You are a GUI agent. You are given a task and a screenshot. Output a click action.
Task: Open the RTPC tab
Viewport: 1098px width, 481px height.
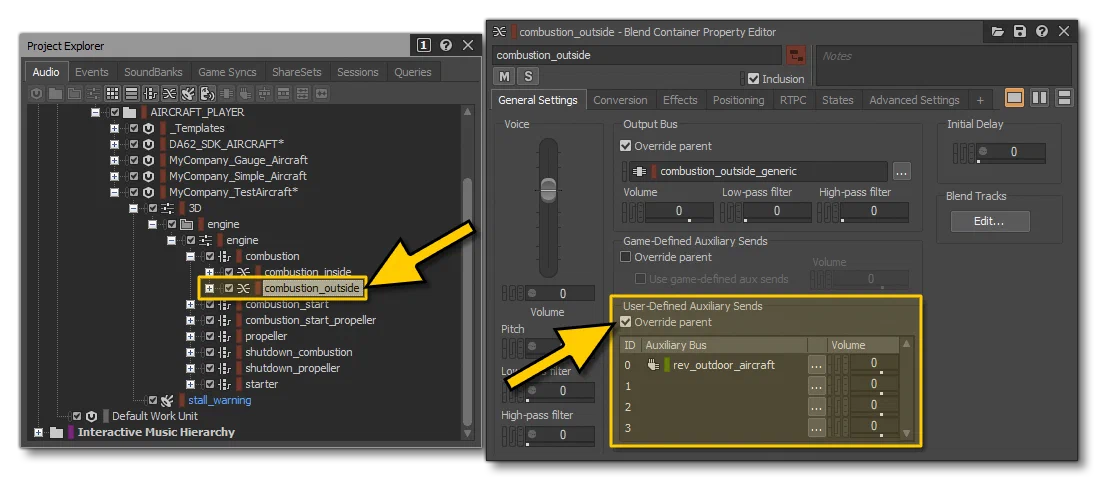[x=793, y=100]
